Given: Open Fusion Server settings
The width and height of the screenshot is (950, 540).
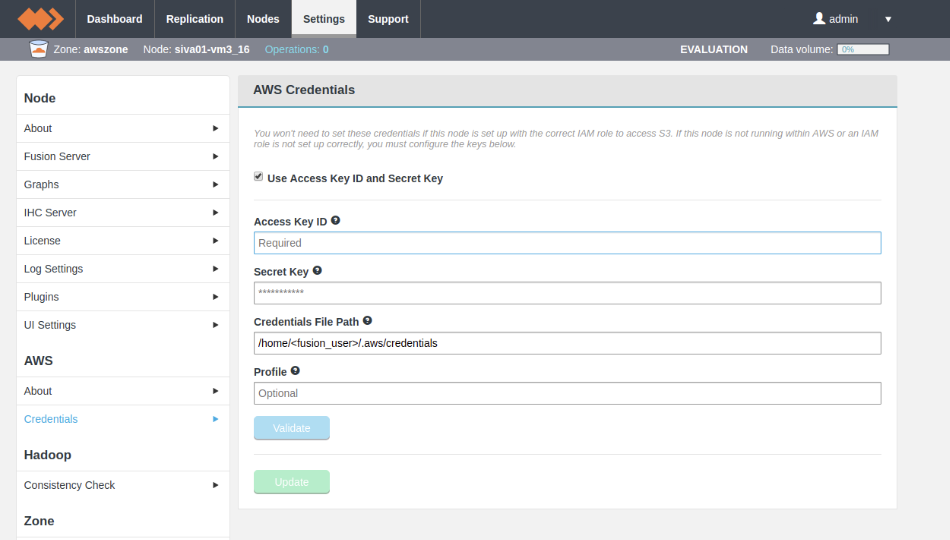Looking at the screenshot, I should click(123, 156).
